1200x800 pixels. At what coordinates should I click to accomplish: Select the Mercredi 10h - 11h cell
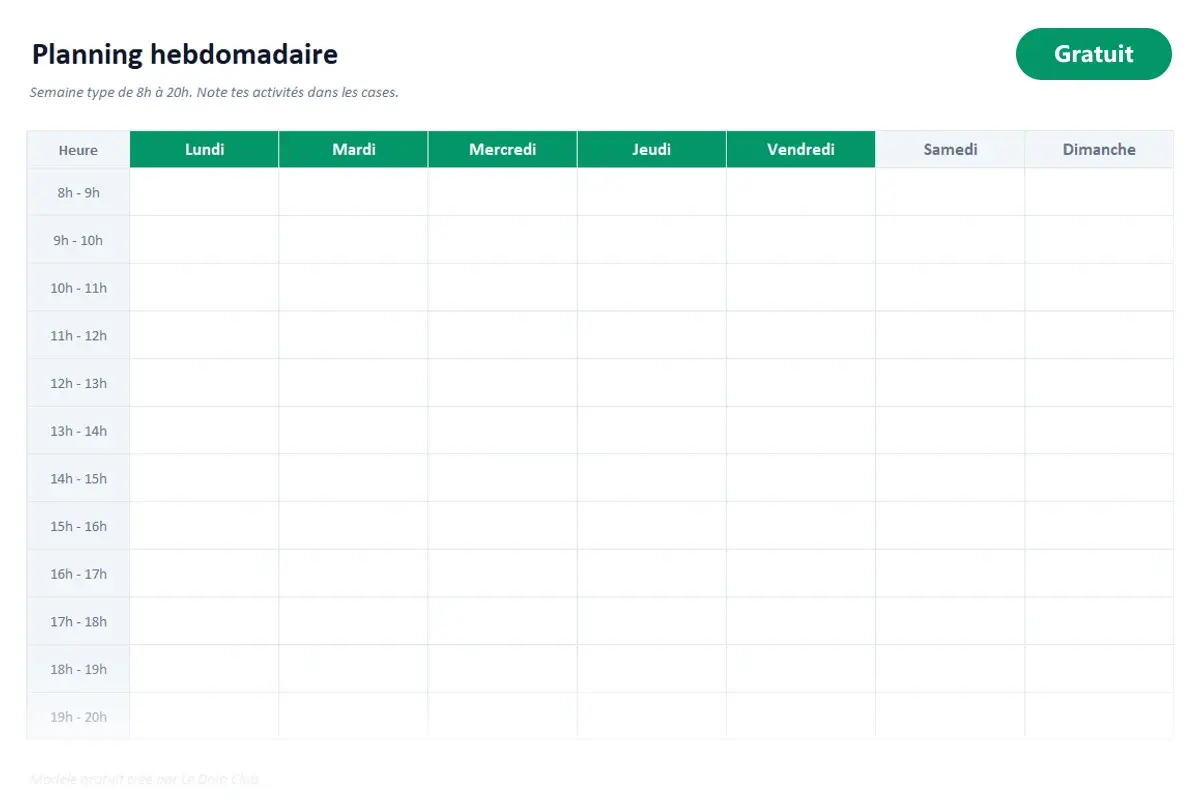502,288
